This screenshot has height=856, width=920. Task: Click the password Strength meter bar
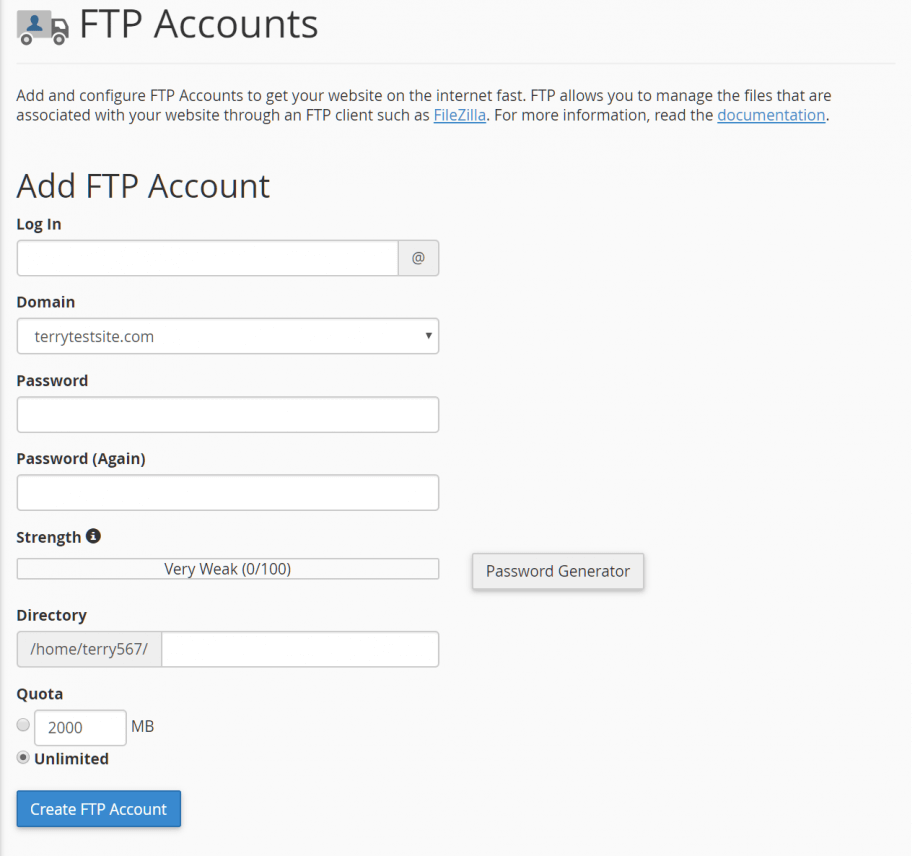coord(227,568)
